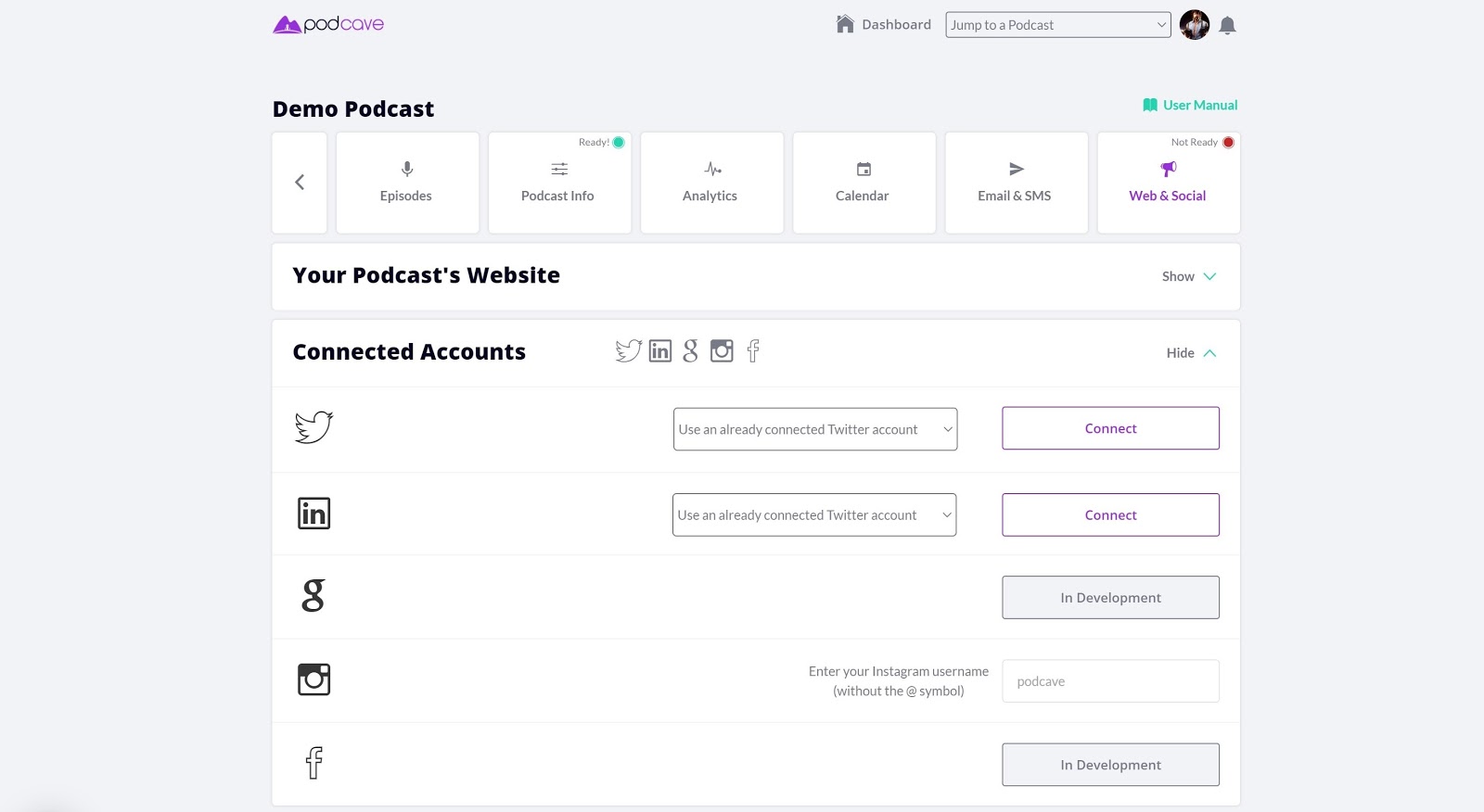Open the User Manual link
The width and height of the screenshot is (1484, 812).
1200,105
